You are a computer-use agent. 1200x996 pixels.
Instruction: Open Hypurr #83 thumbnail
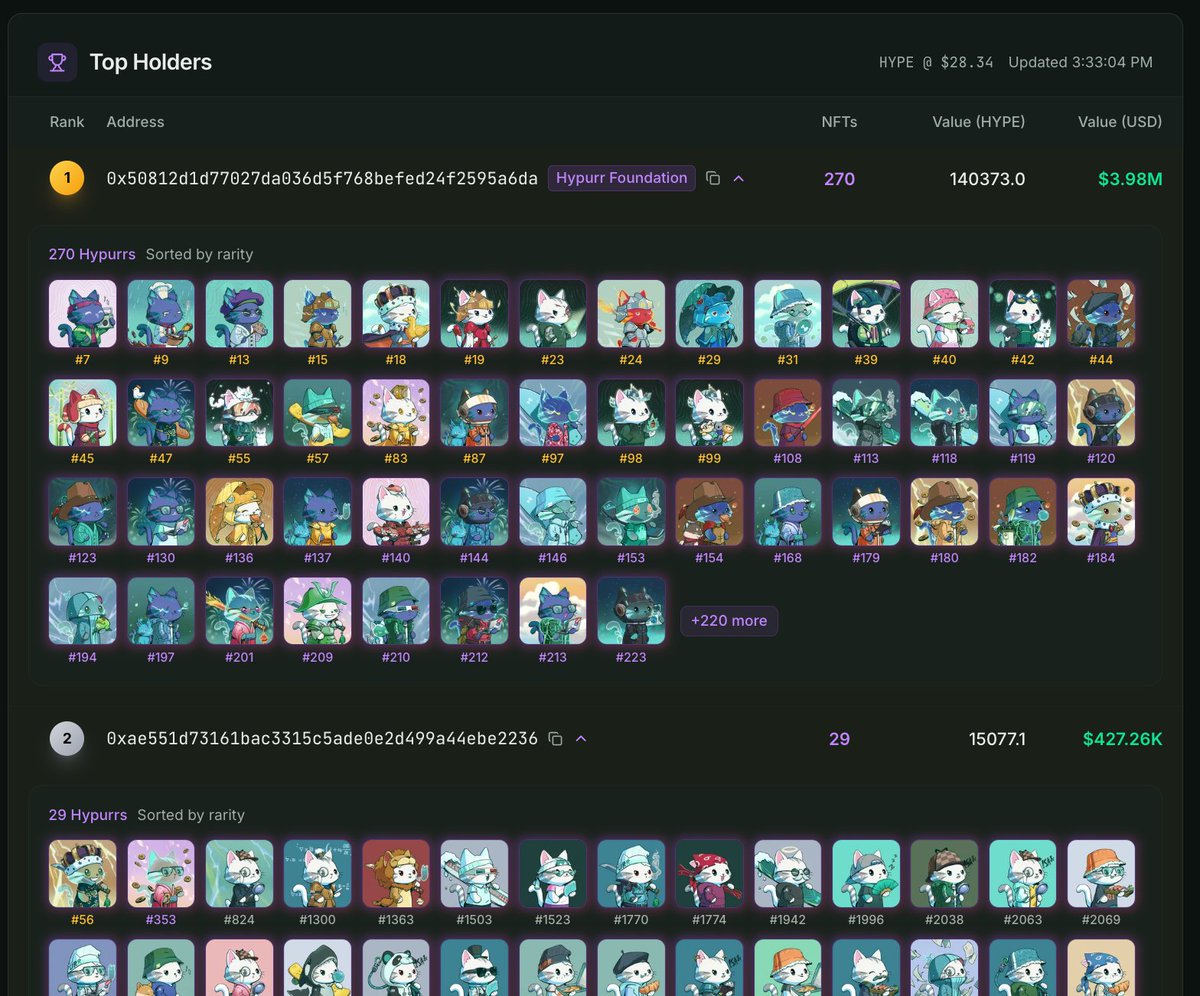[396, 412]
